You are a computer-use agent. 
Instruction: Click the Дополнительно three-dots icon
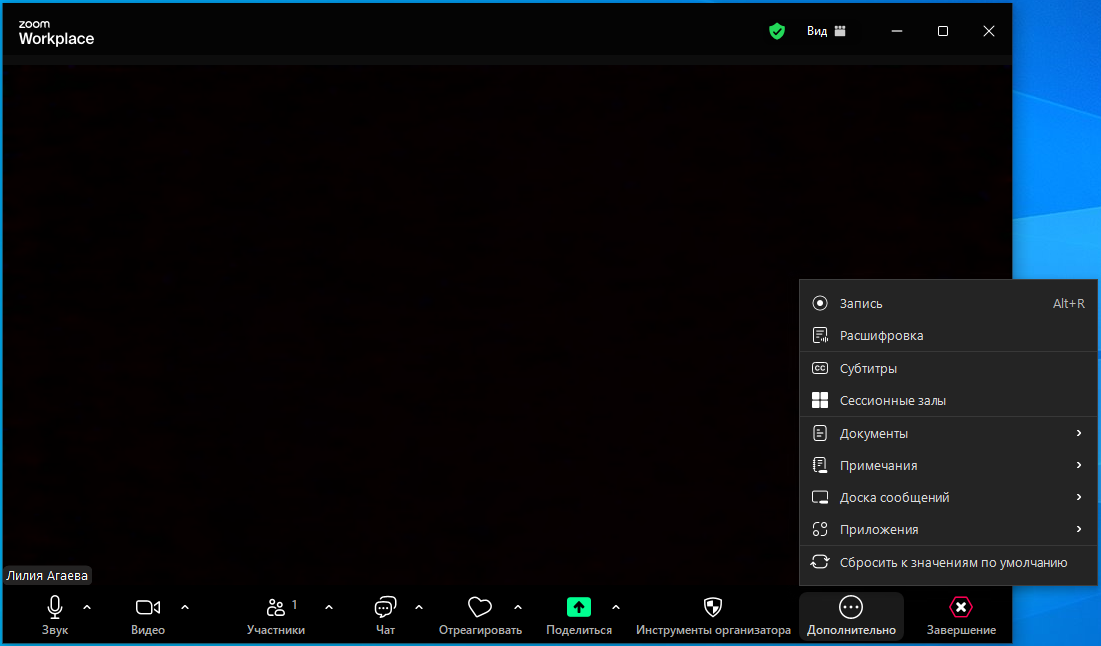pos(851,607)
